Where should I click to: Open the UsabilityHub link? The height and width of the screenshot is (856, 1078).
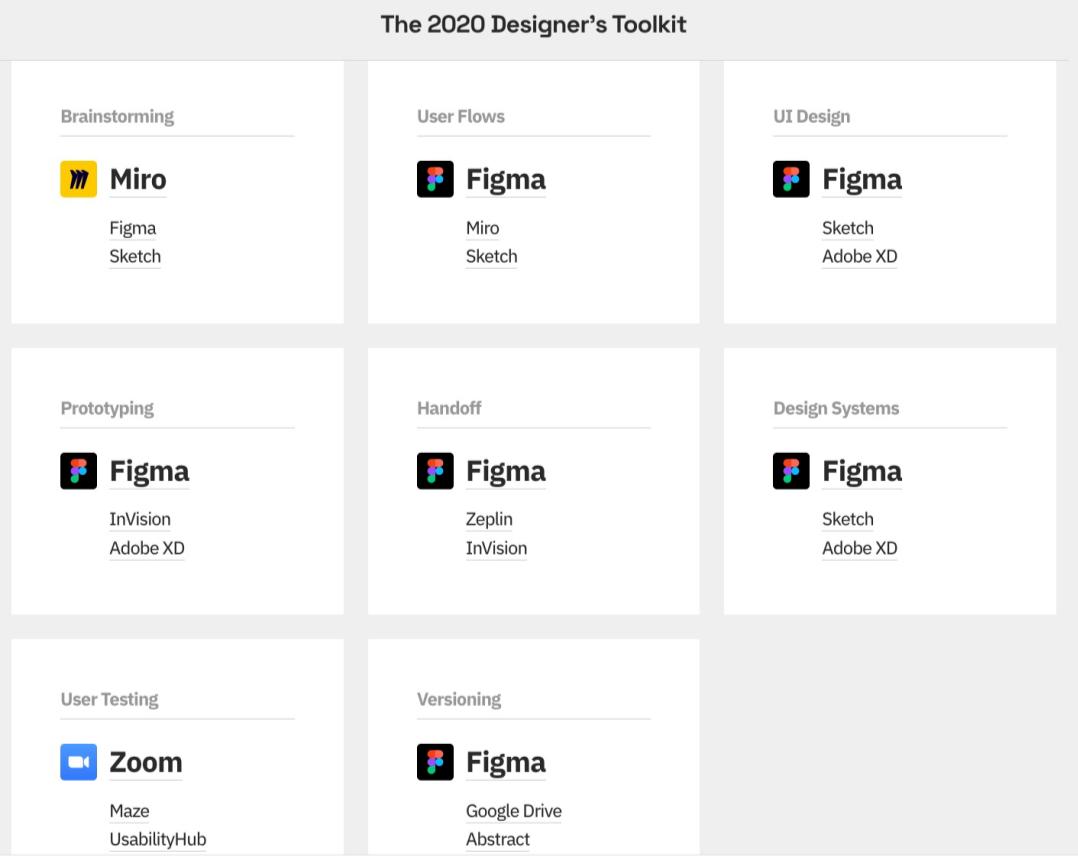(157, 839)
